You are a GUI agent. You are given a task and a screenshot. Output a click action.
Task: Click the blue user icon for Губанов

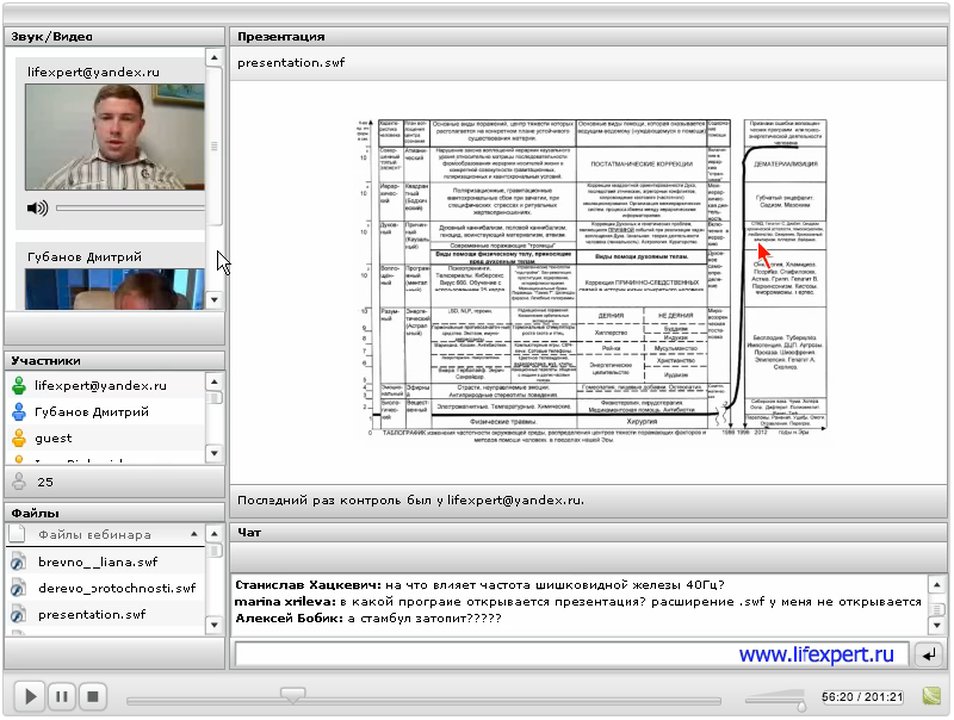tap(19, 412)
